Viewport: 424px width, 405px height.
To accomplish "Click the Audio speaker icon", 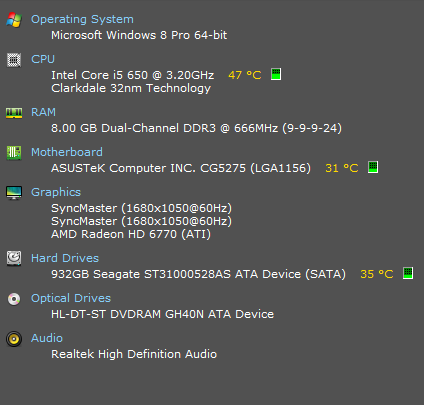I will point(14,339).
